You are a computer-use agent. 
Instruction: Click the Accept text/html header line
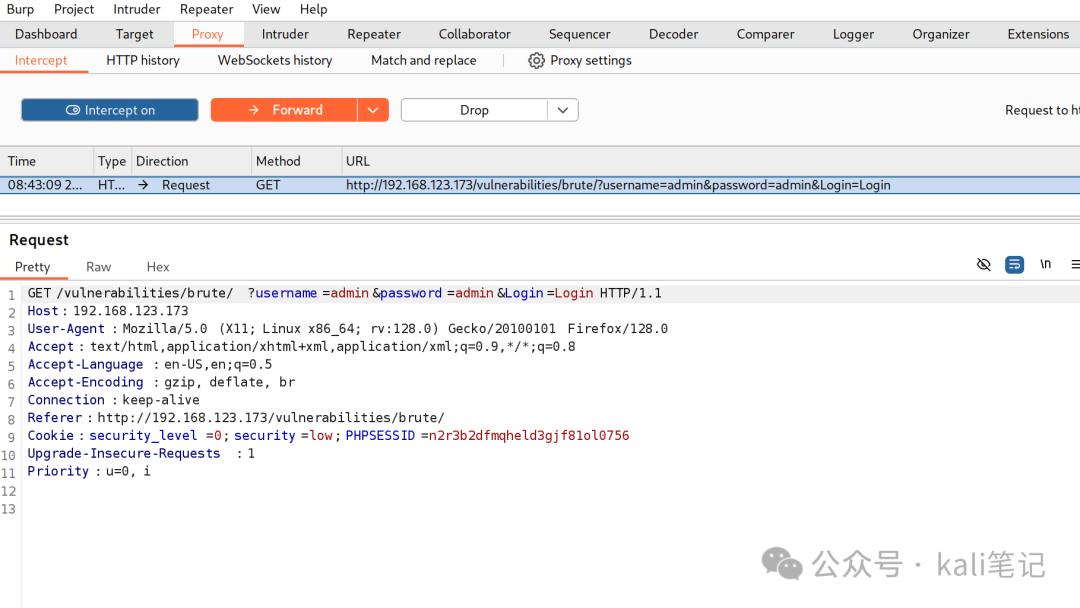click(x=301, y=347)
